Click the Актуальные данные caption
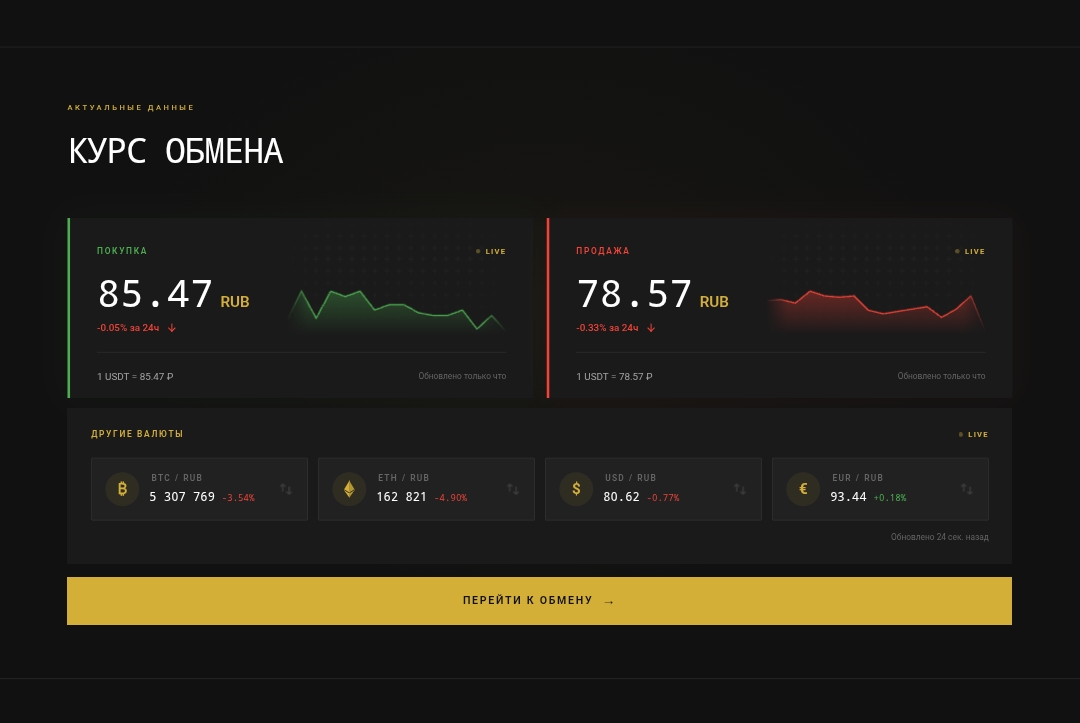This screenshot has width=1080, height=723. tap(131, 107)
